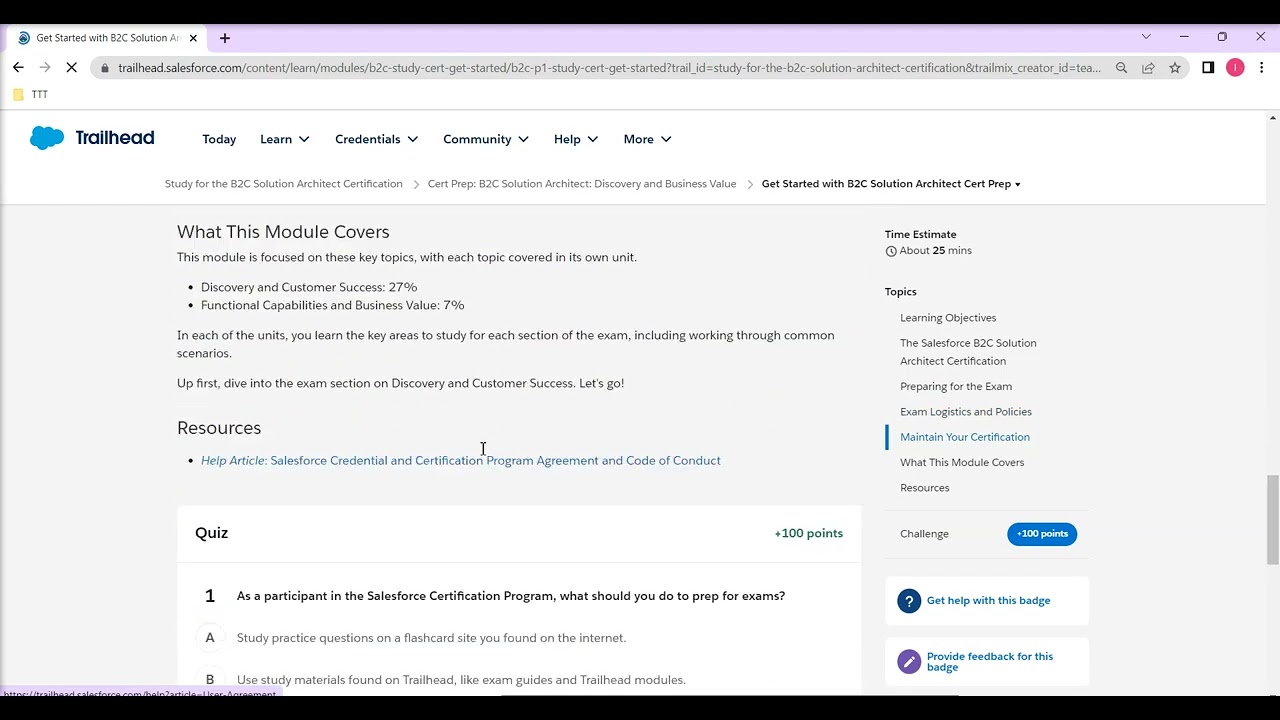Viewport: 1280px width, 720px height.
Task: Click the Get help question mark icon
Action: point(909,601)
